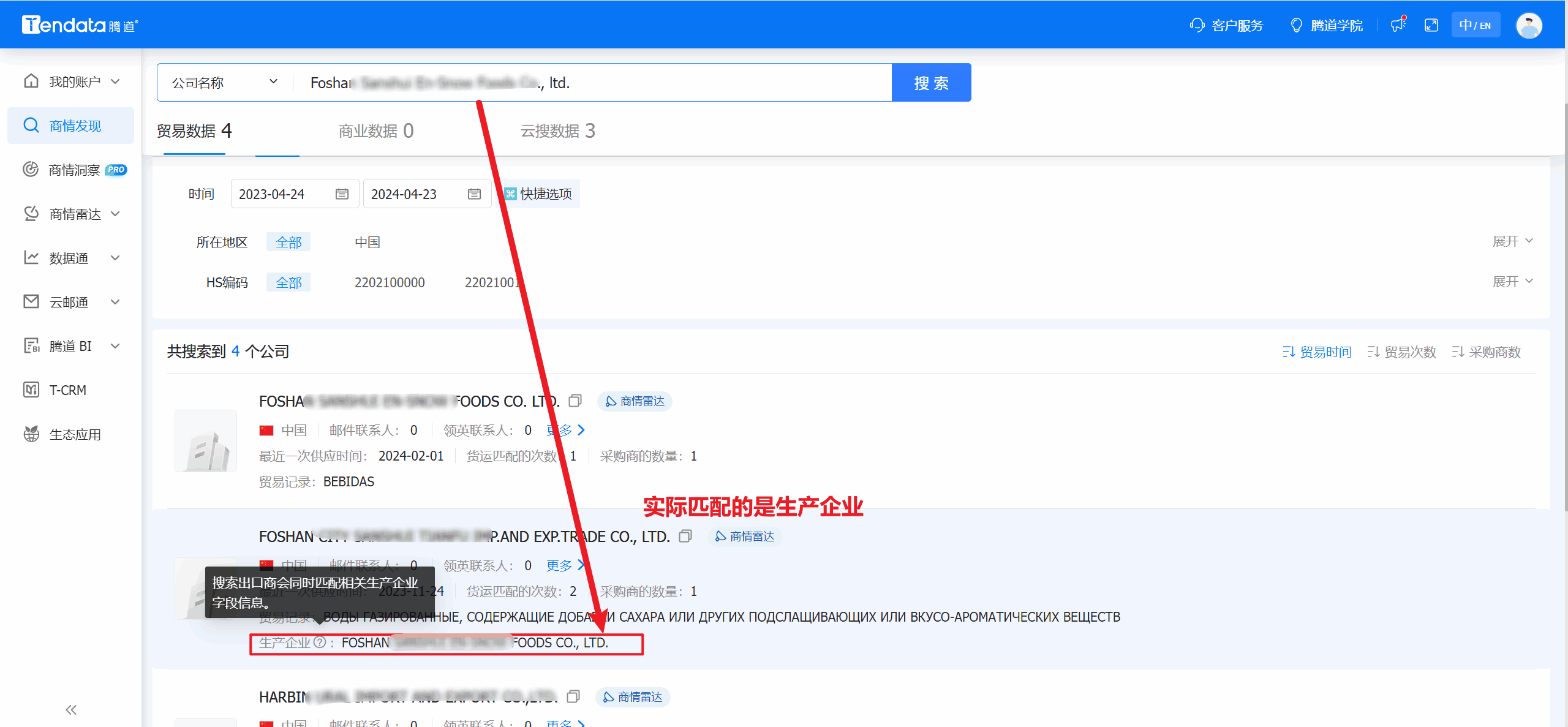Open the 腾道 BI sidebar icon
This screenshot has width=1568, height=727.
tap(31, 345)
